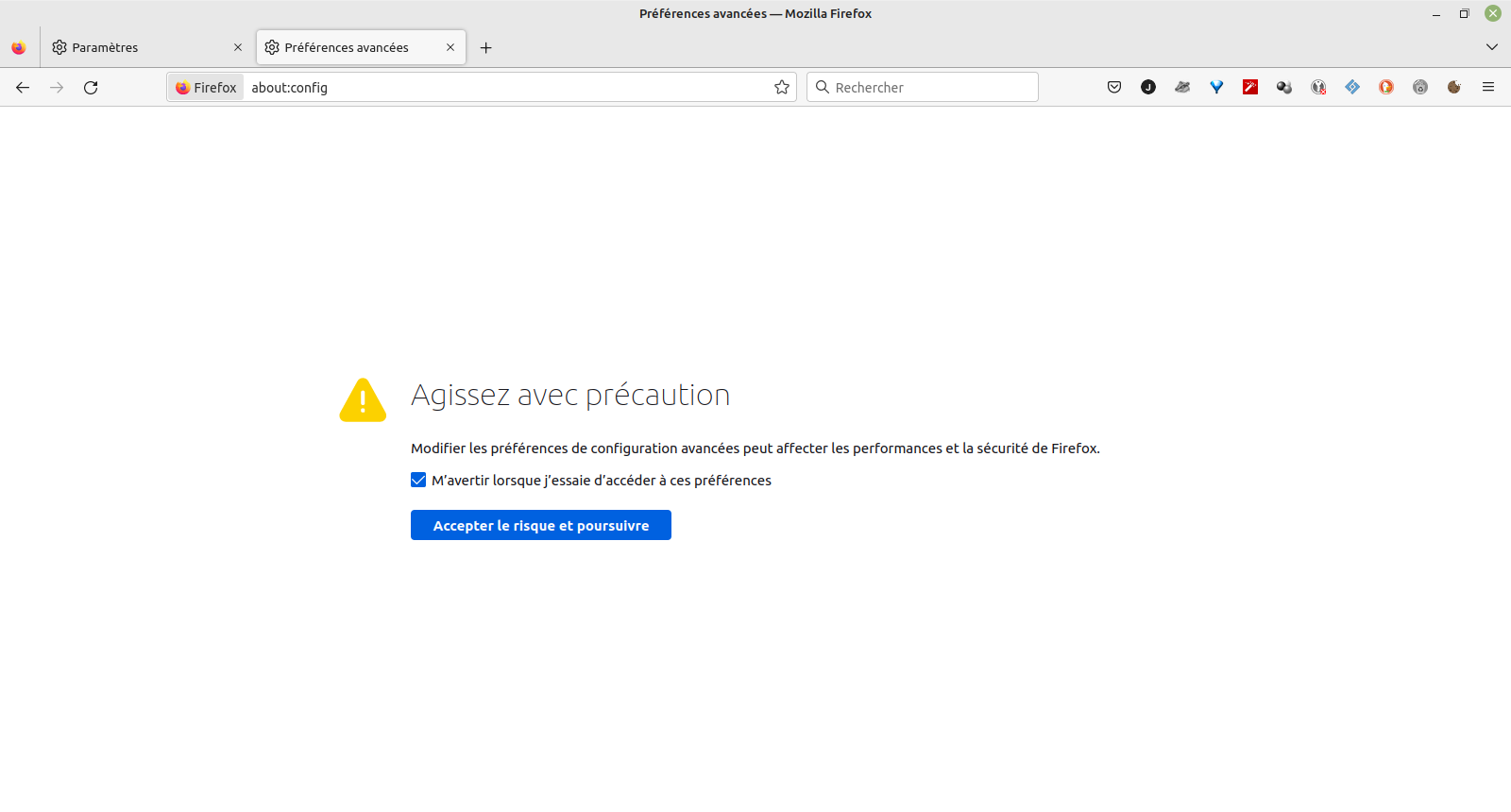
Task: Click Accepter le risque et poursuivre button
Action: pos(541,525)
